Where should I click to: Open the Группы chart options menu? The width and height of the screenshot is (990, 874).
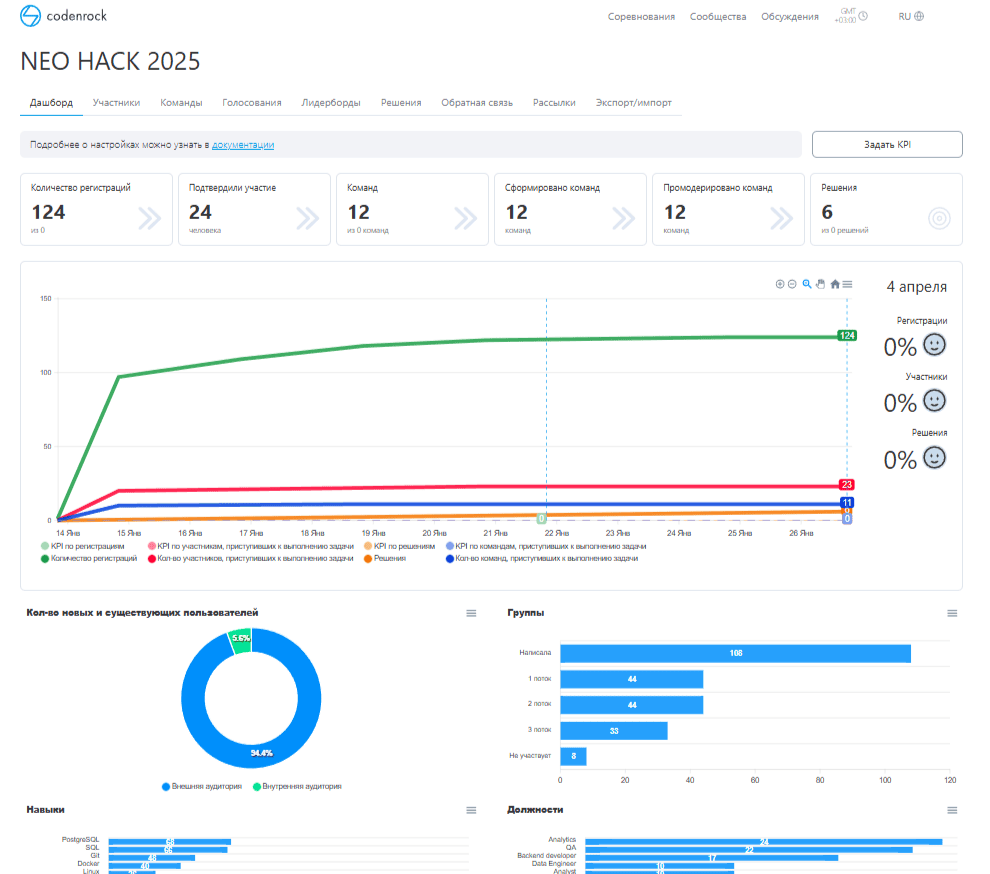tap(952, 613)
